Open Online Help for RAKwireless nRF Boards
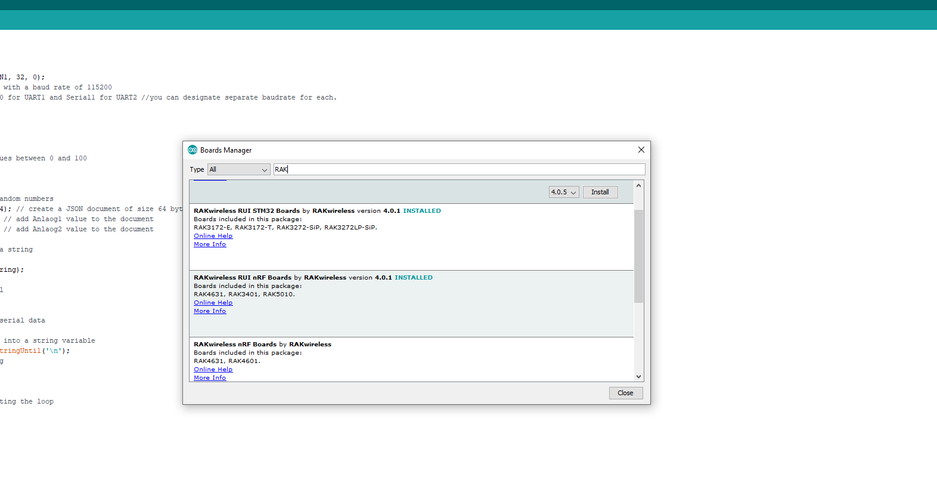 point(213,369)
